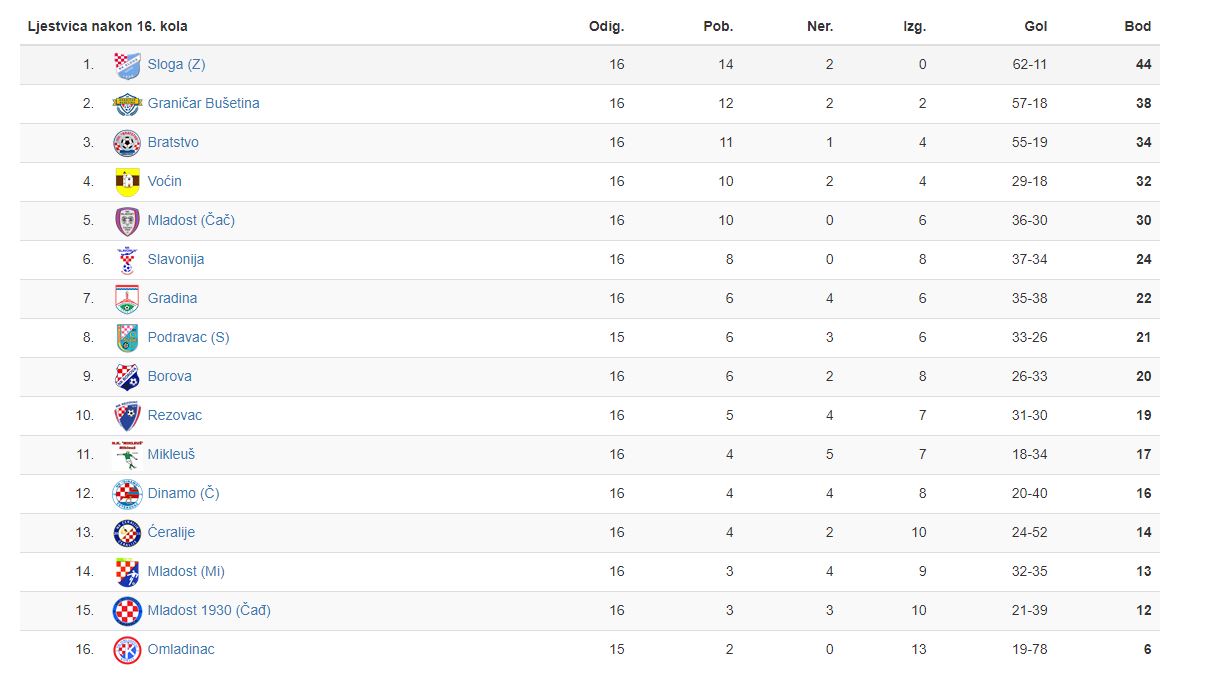1210x680 pixels.
Task: Click the Graničar Bušetina club crest
Action: click(127, 103)
